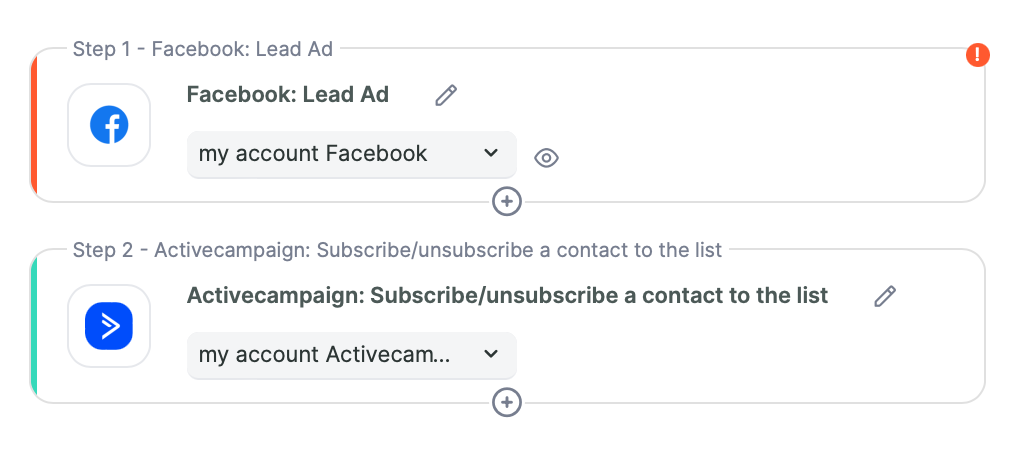The width and height of the screenshot is (1026, 464).
Task: Click the green status stripe on Step 2
Action: point(34,326)
